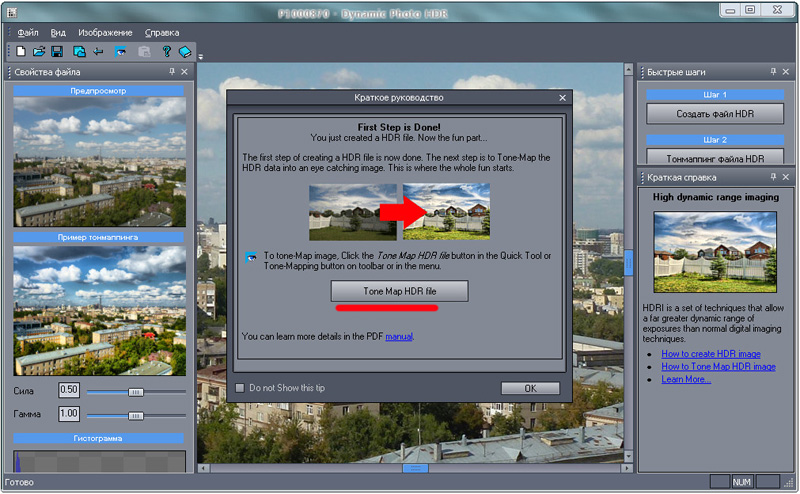Click the Сила value field 0.50
Screen dimensions: 800x494
68,390
